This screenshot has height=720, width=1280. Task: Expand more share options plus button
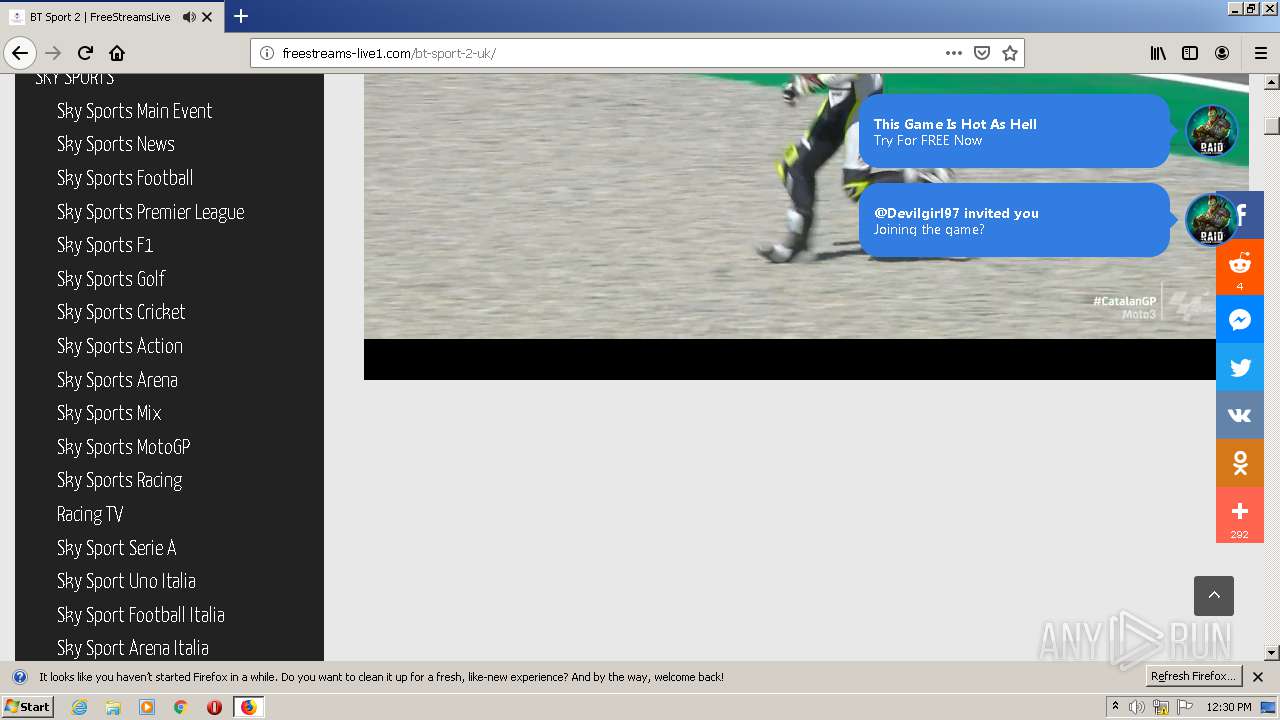pos(1240,515)
